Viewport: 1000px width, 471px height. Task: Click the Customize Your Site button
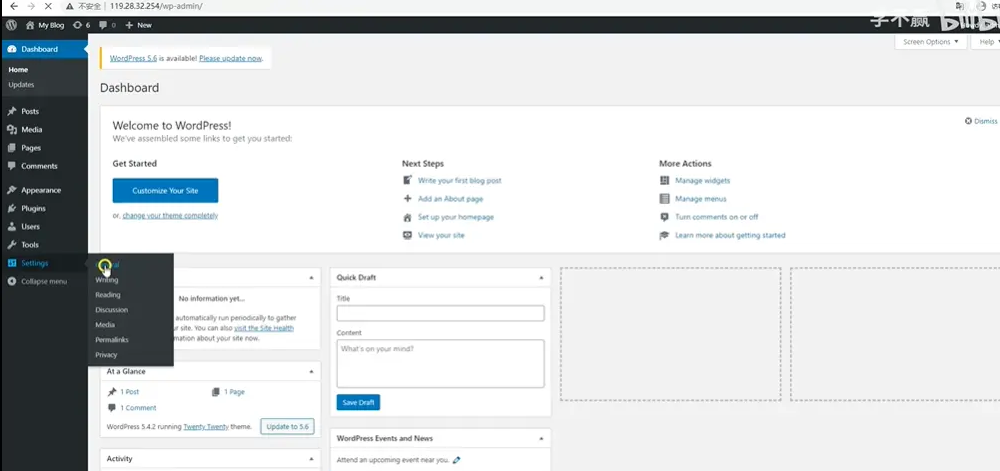click(x=165, y=190)
